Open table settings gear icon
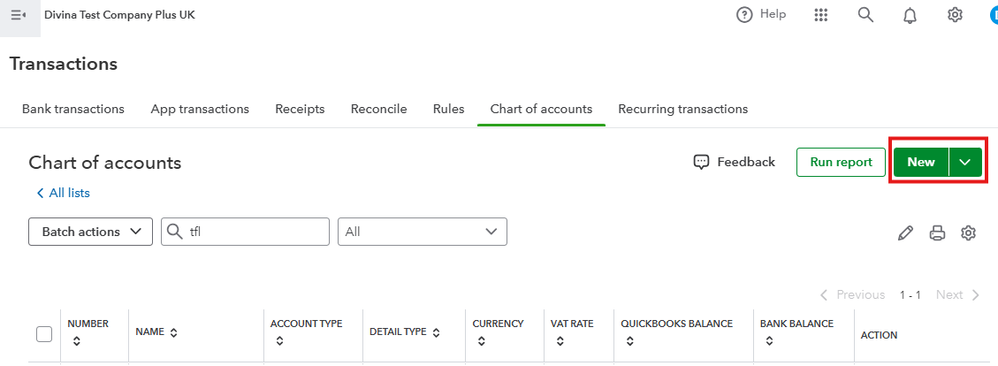 968,233
